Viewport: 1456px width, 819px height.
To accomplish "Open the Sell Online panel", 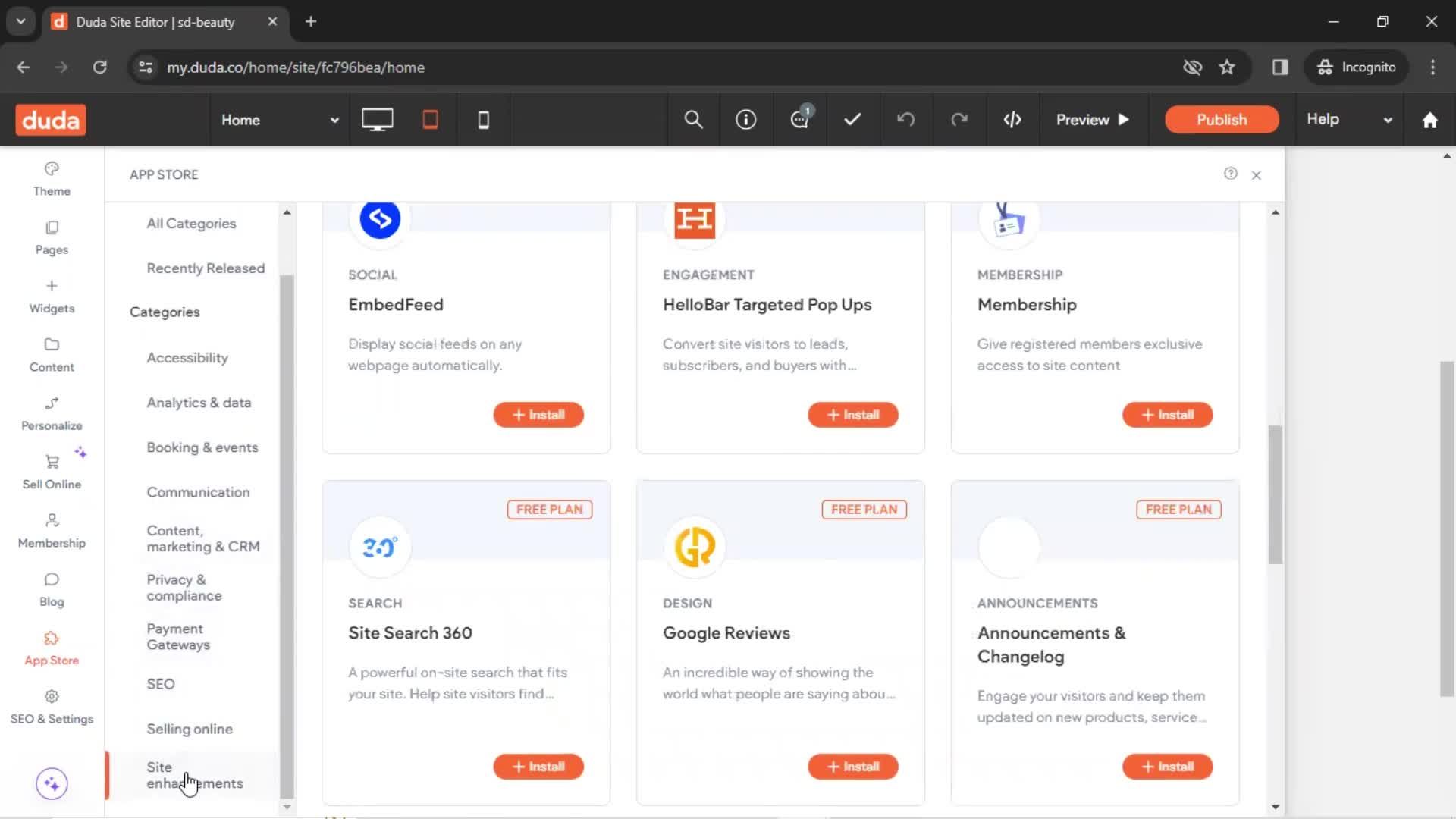I will pos(52,472).
